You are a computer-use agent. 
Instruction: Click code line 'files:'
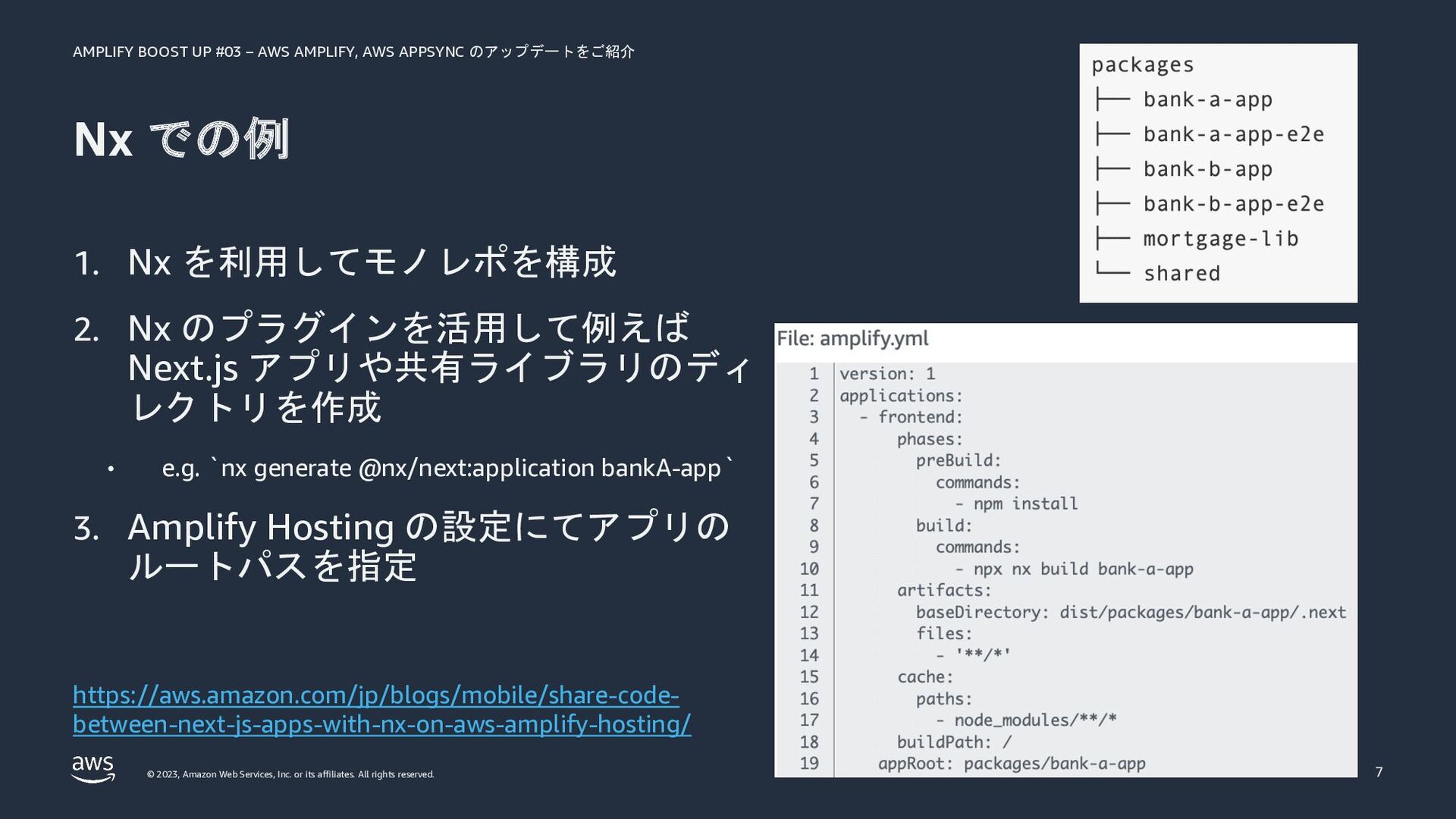coord(944,633)
